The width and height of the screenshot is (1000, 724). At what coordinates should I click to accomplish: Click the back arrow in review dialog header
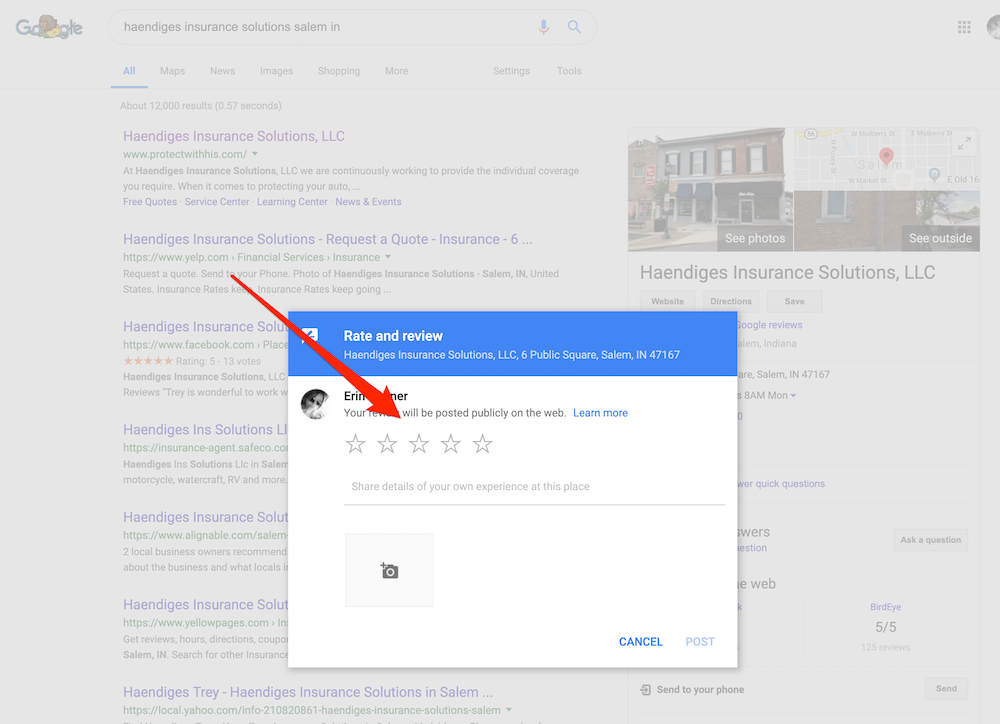click(x=310, y=336)
